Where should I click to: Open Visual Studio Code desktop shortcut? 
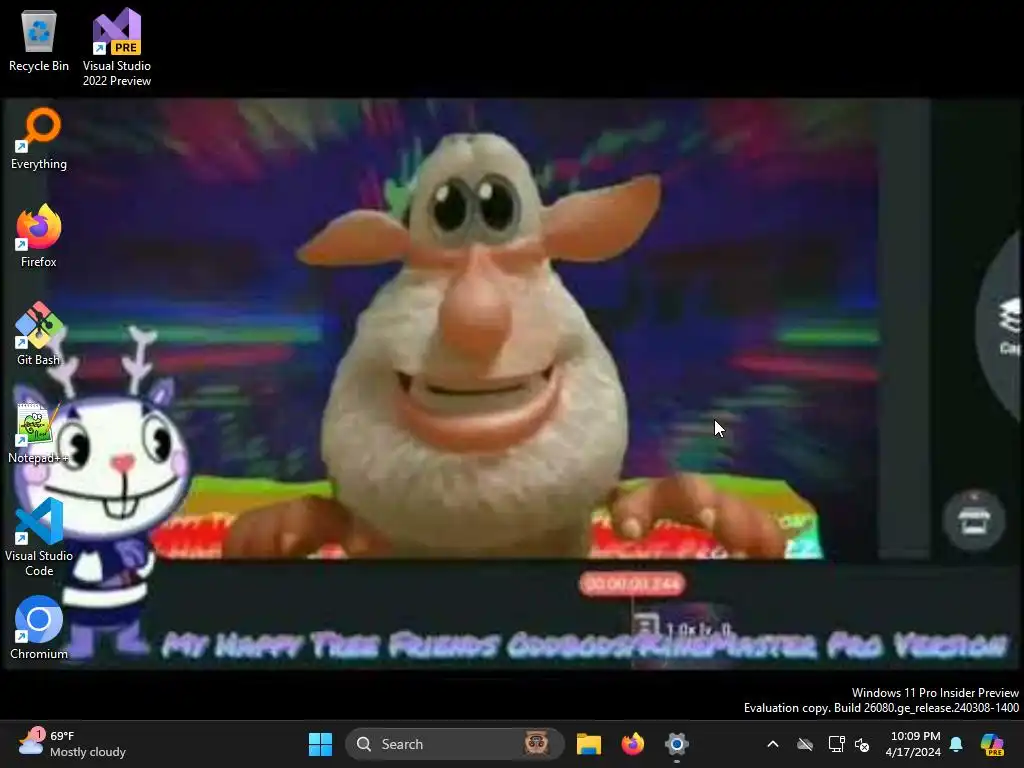(x=39, y=537)
